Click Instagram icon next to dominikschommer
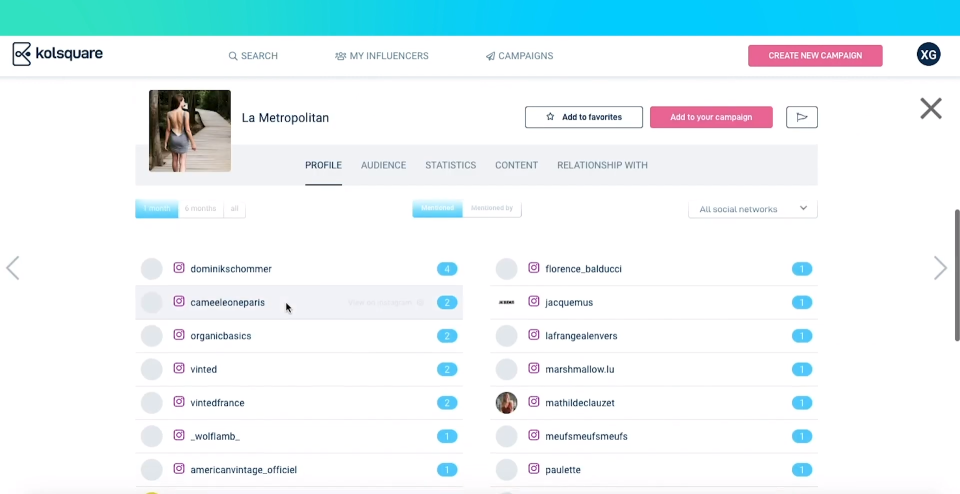Image resolution: width=960 pixels, height=494 pixels. pos(179,268)
